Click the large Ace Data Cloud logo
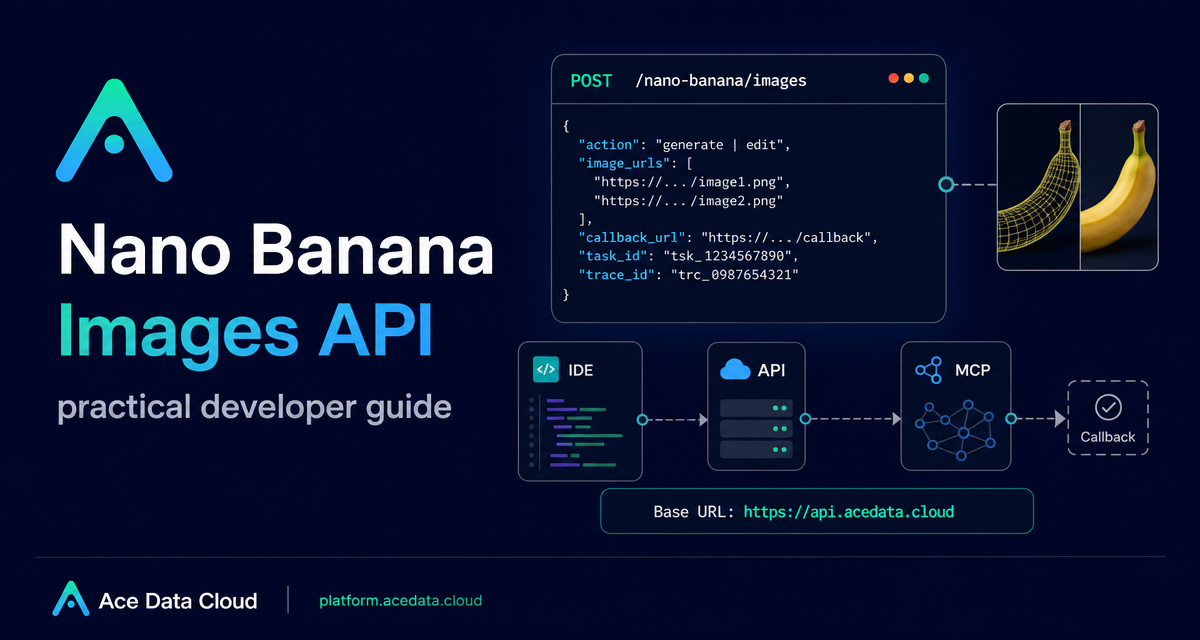The width and height of the screenshot is (1200, 640). 114,129
